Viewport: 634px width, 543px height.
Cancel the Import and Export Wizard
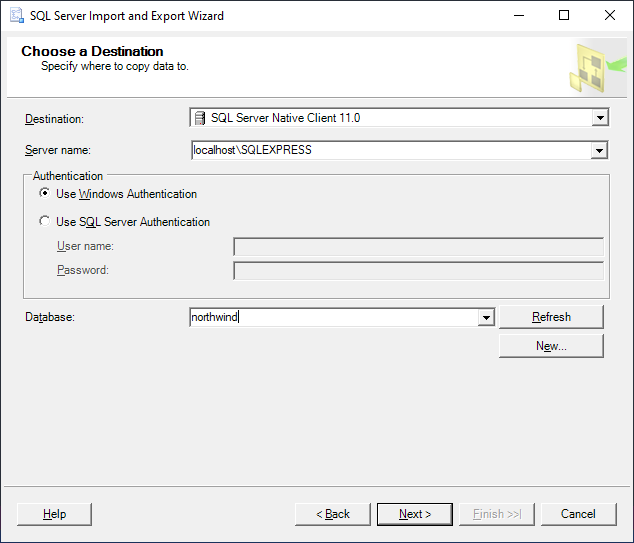[578, 514]
